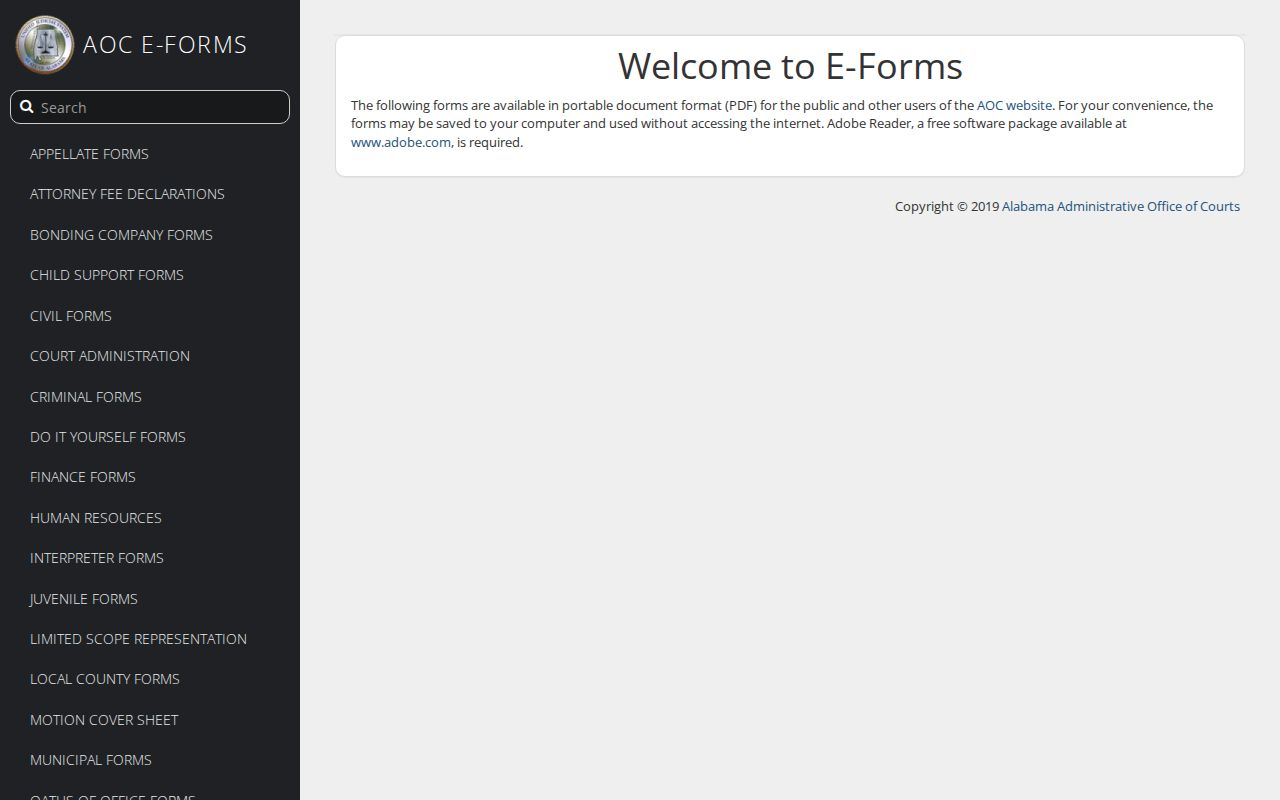Click the Welcome to E-Forms heading
Screen dimensions: 1280x800
(x=790, y=66)
